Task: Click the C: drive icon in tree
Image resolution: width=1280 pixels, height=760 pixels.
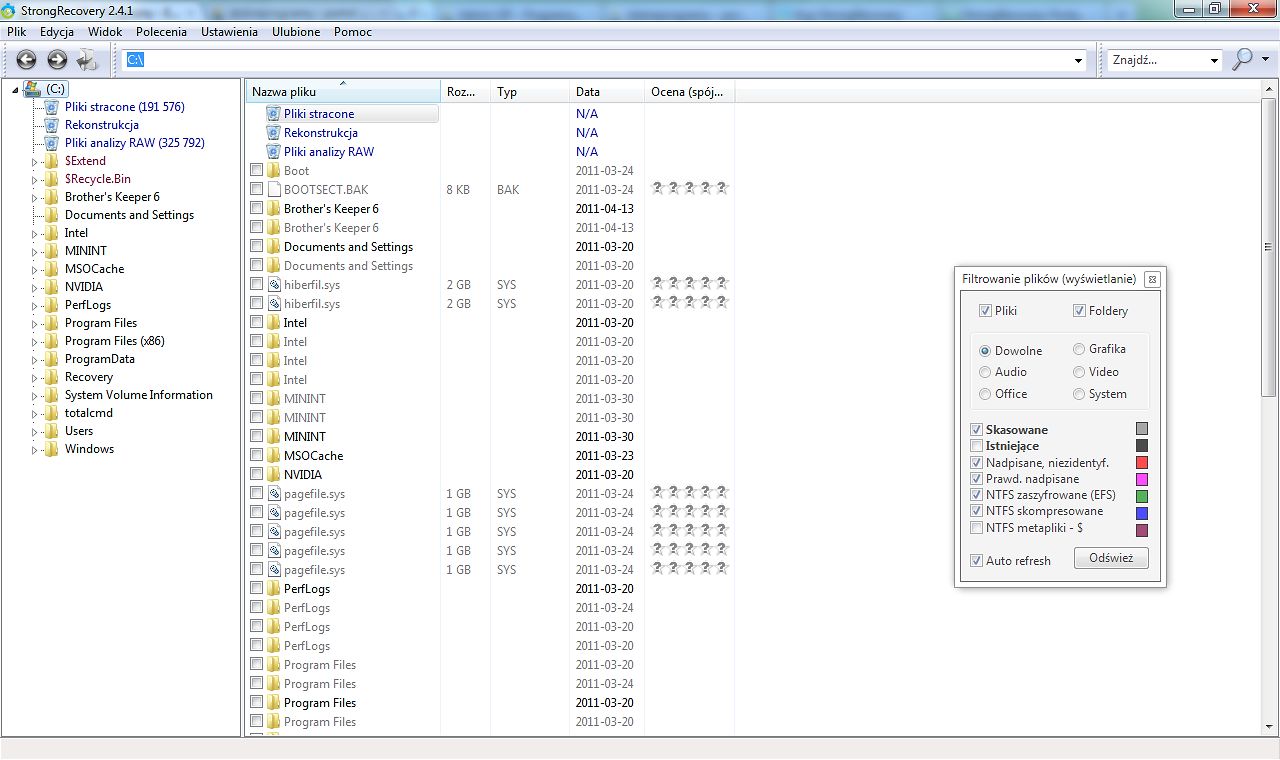Action: click(x=32, y=89)
